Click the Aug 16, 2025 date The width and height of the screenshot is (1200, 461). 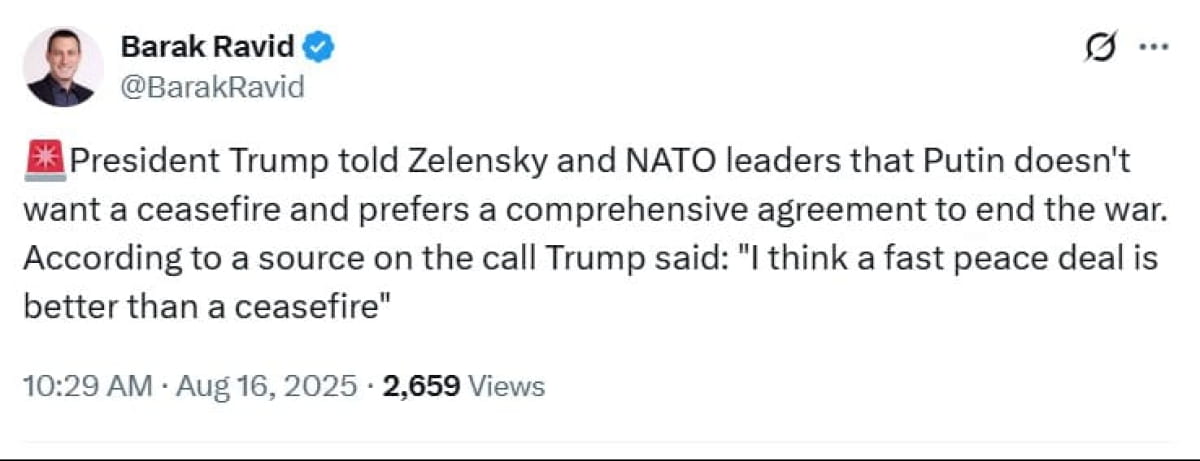[x=265, y=386]
